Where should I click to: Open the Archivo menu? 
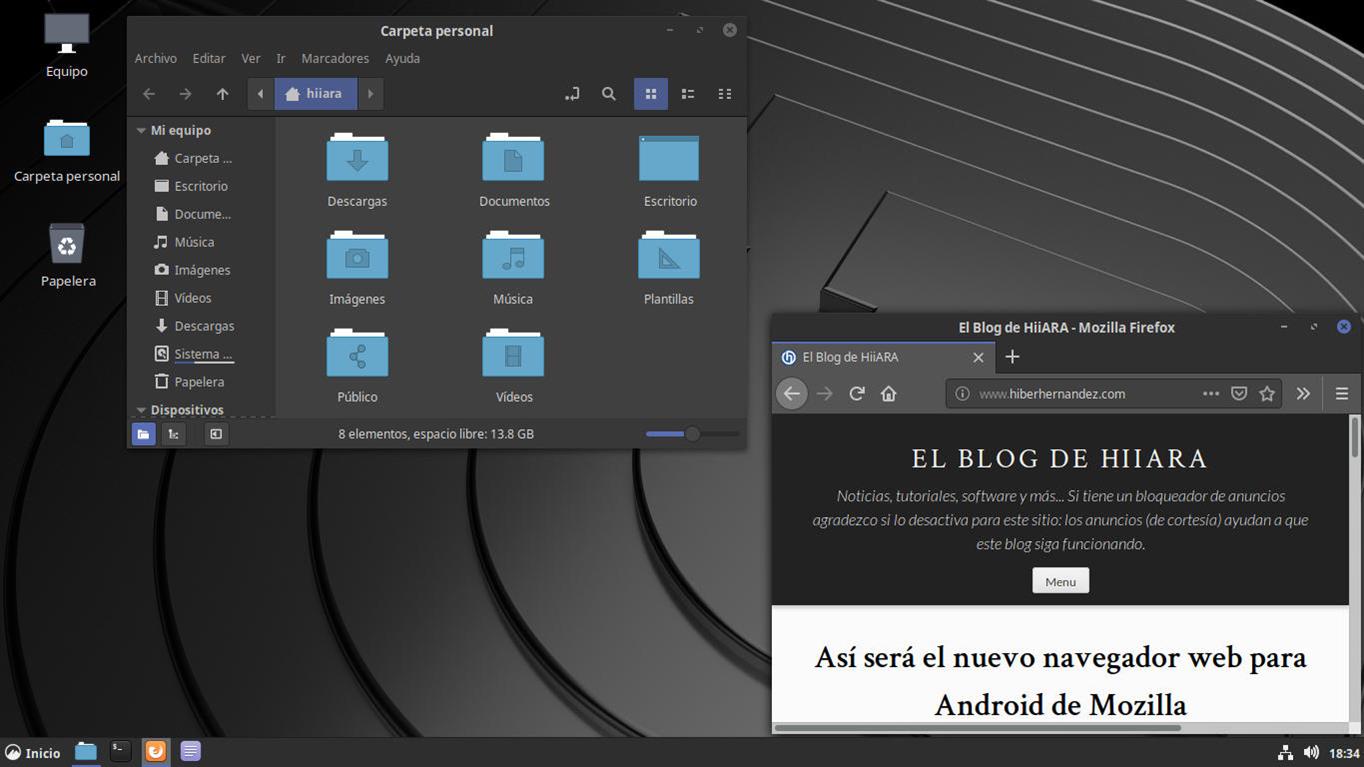(156, 58)
